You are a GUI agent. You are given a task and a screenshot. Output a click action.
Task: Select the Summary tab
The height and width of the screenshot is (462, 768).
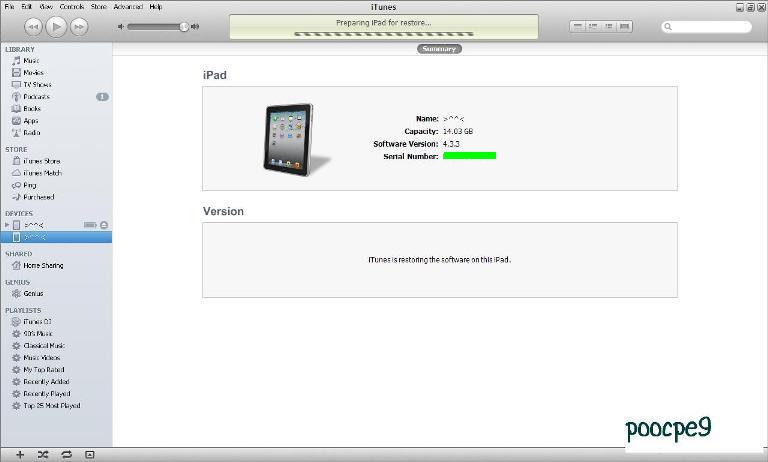click(x=439, y=49)
